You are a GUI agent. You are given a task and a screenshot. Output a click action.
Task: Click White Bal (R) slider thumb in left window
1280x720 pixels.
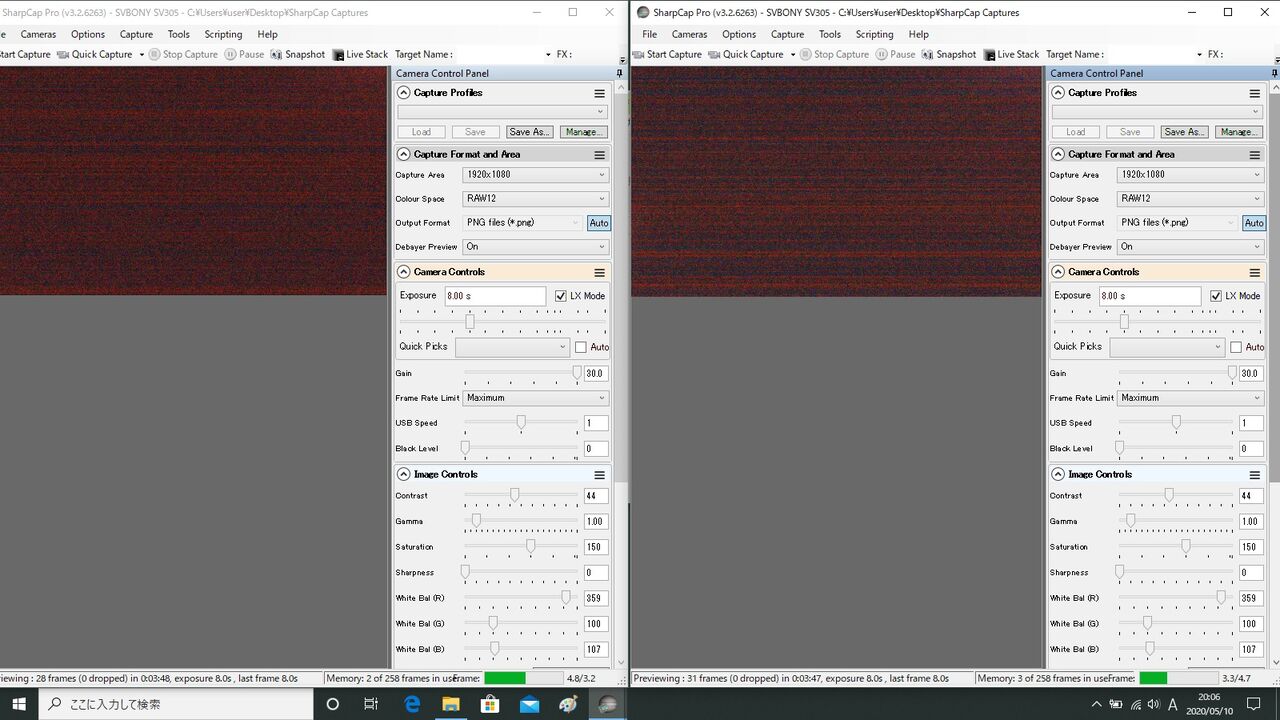click(x=566, y=598)
